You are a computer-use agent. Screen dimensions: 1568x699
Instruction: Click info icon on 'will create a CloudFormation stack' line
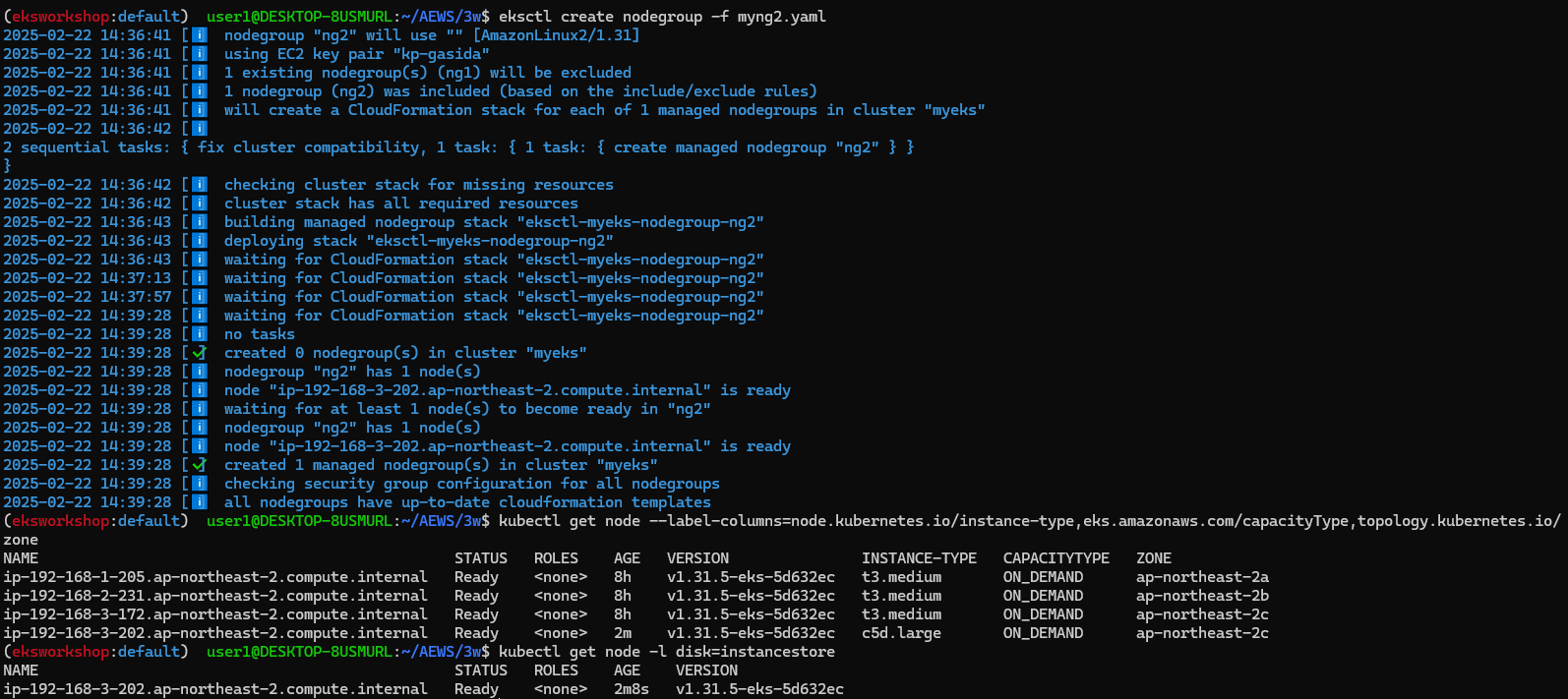pyautogui.click(x=200, y=110)
